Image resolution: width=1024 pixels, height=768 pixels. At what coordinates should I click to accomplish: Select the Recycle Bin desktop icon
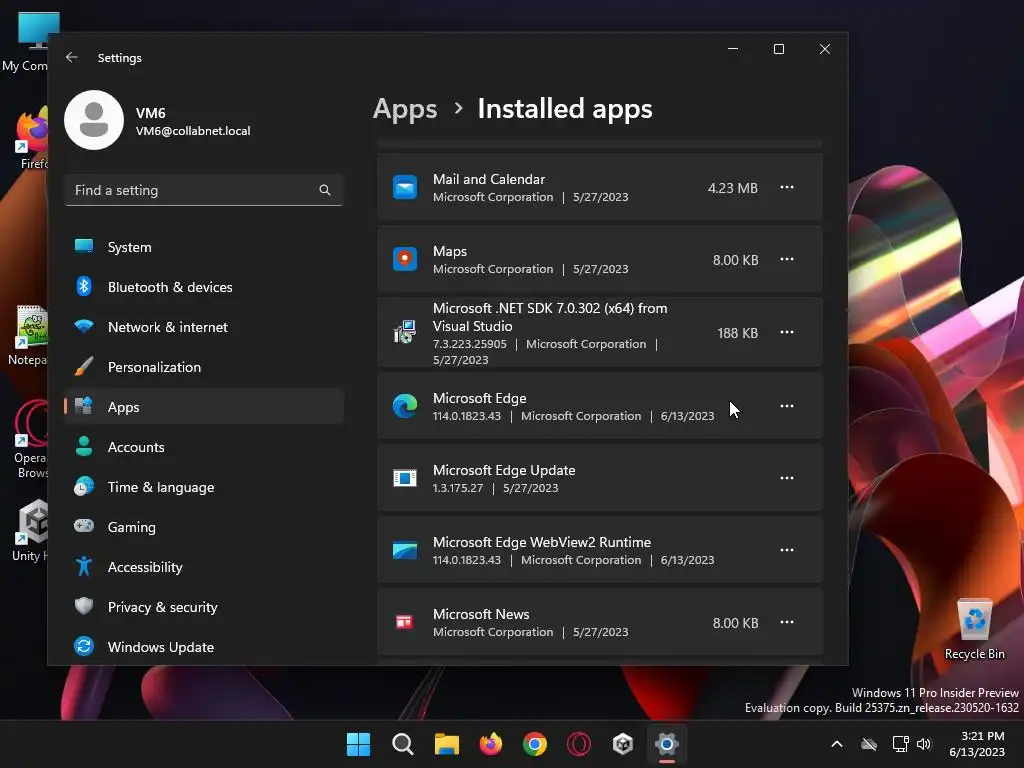click(974, 629)
